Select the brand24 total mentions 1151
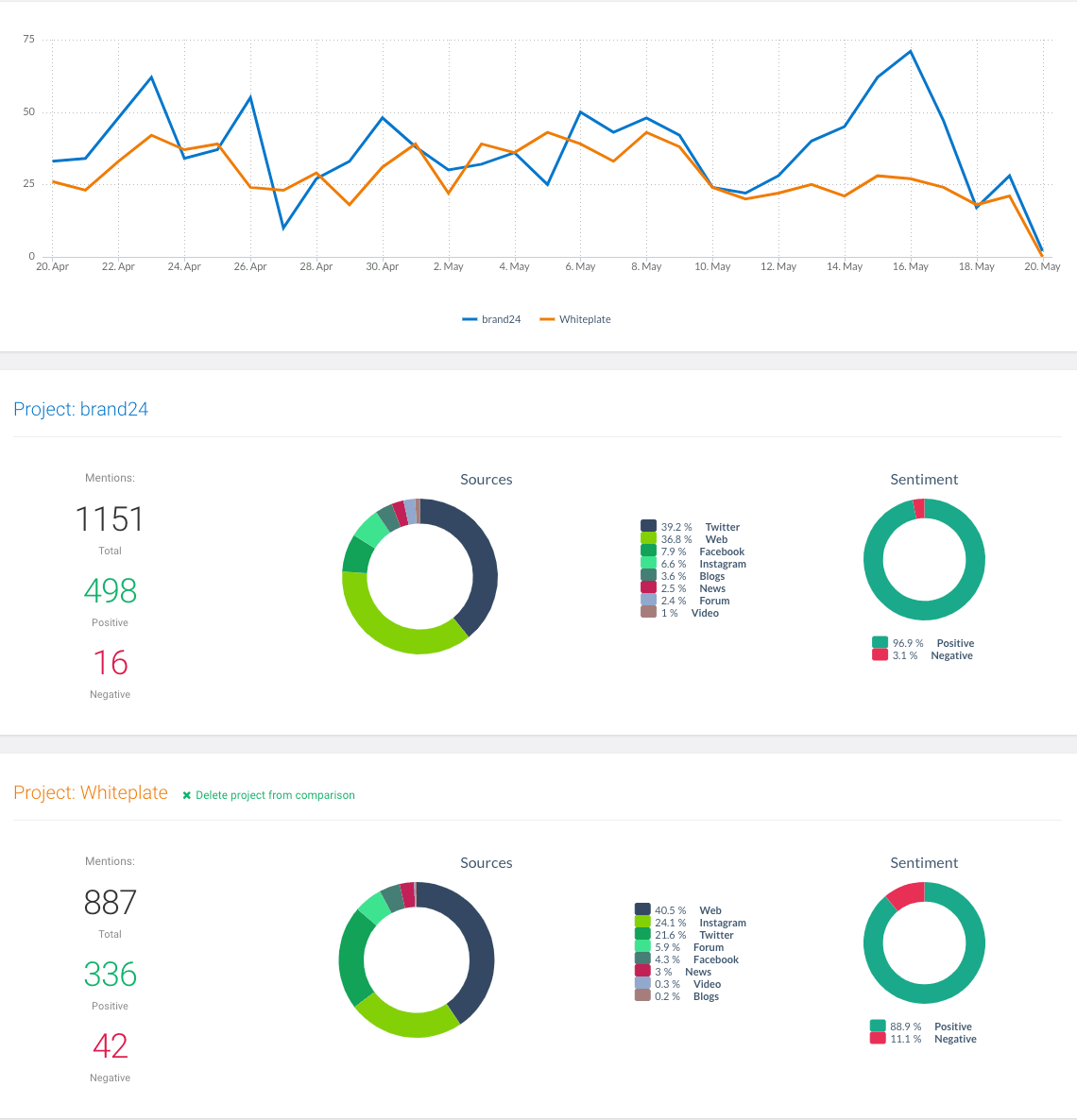 tap(110, 519)
